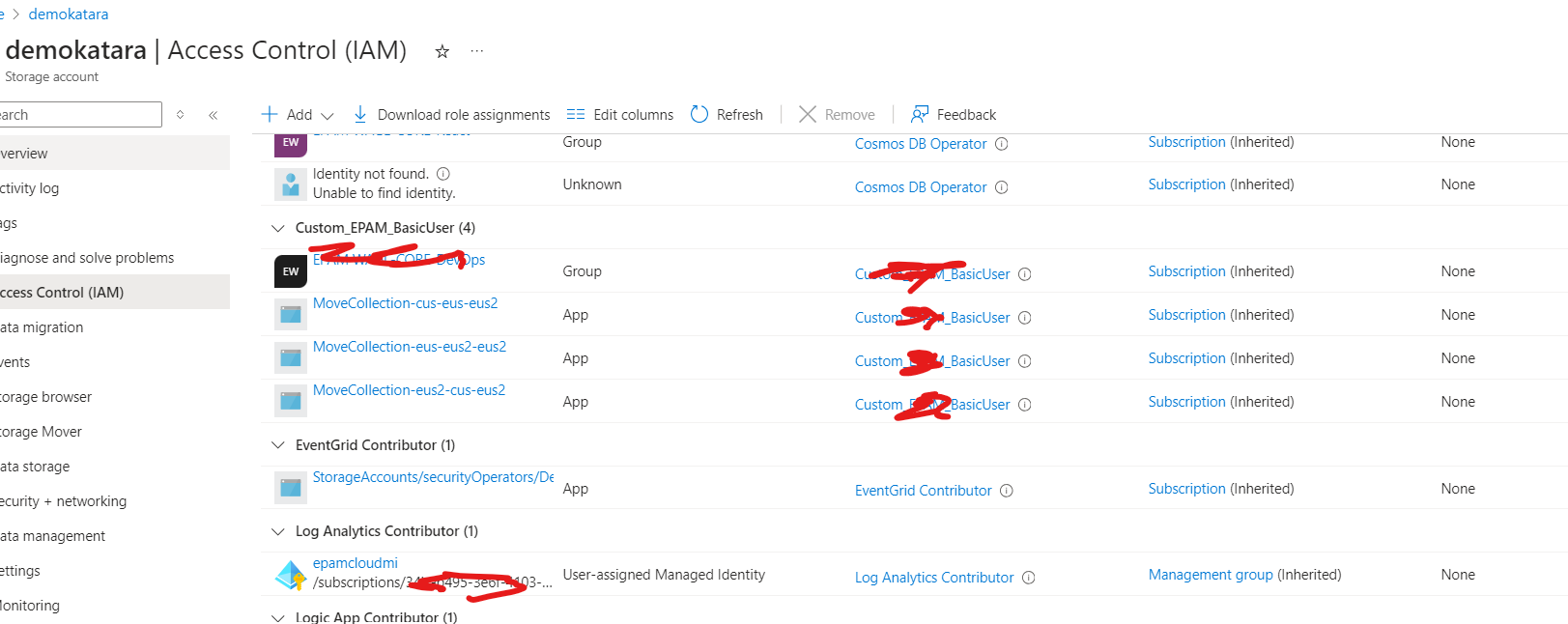The height and width of the screenshot is (624, 1568).
Task: Open the MoveCollection-eus-eus2-eus2 link
Action: (410, 347)
